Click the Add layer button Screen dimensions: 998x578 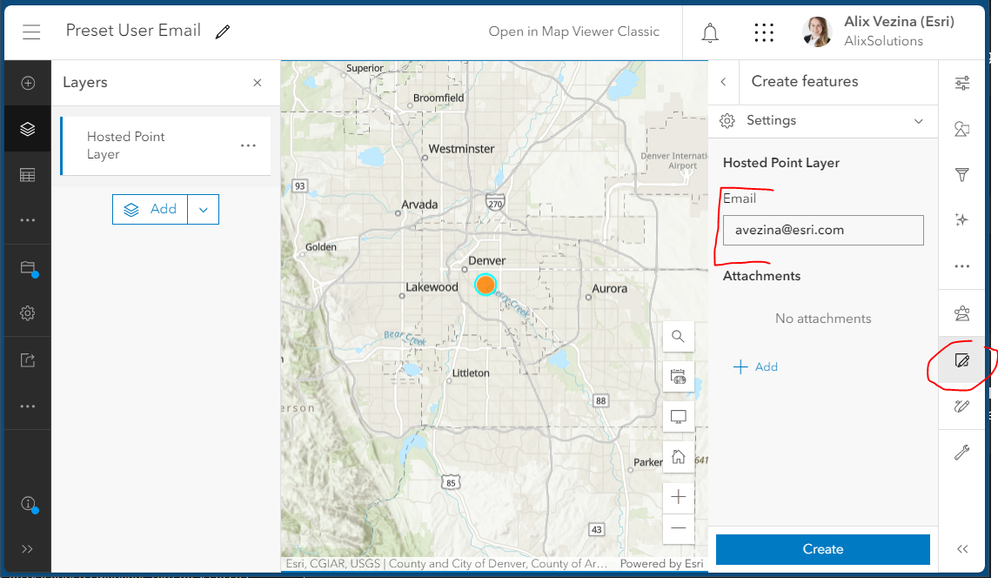(150, 209)
